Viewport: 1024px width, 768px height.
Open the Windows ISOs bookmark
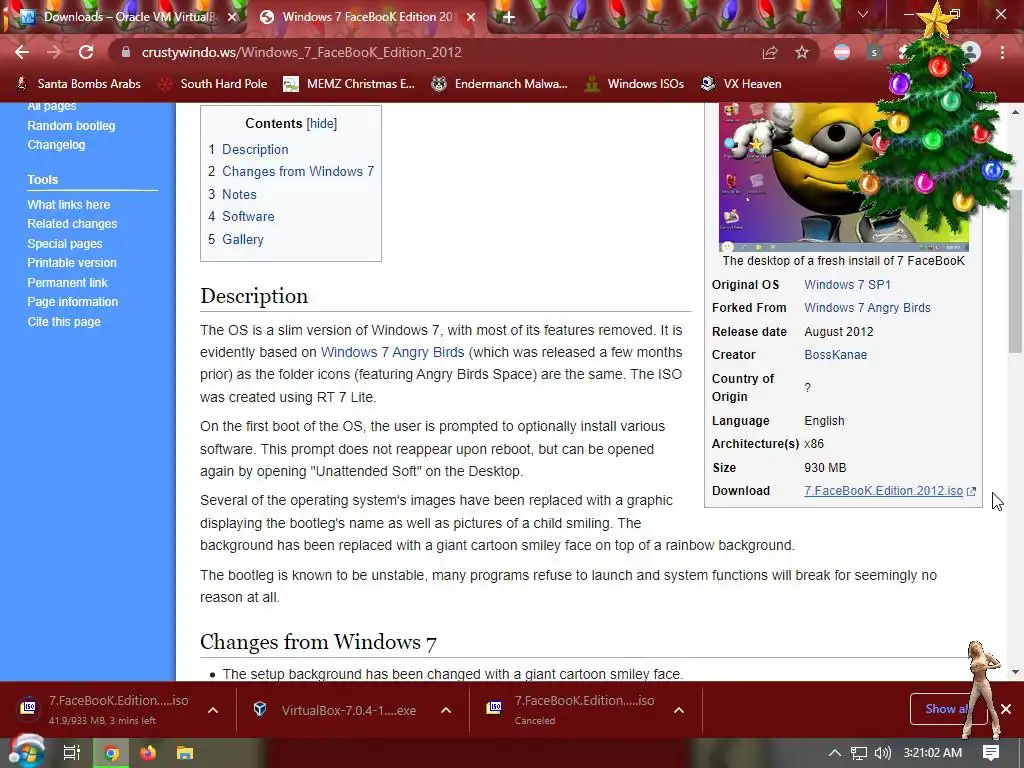(634, 84)
